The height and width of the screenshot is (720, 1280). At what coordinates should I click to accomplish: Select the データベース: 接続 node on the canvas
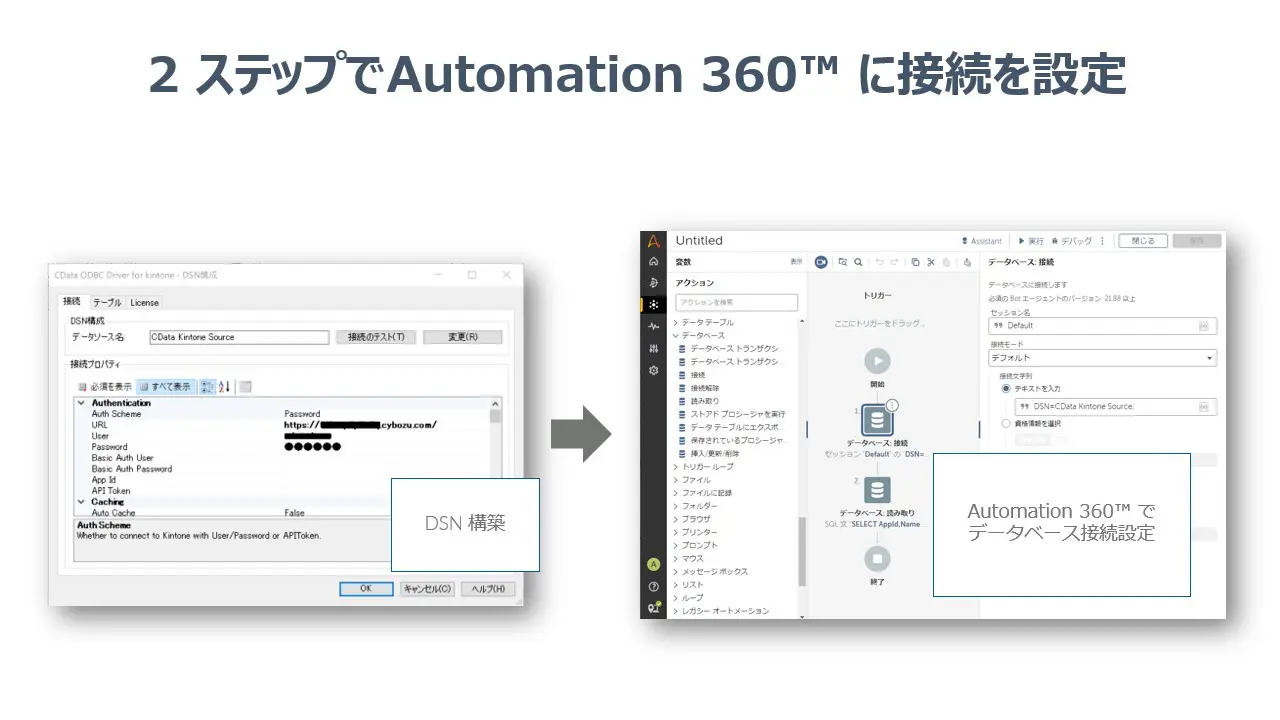click(877, 420)
